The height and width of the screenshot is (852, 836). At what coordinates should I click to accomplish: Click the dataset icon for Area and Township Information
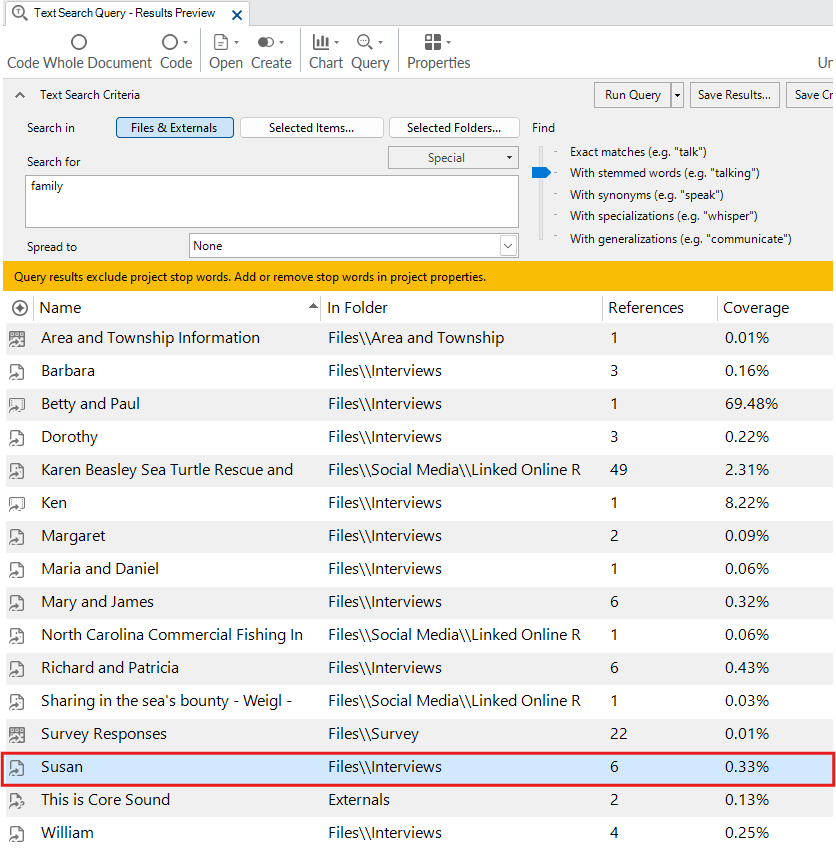coord(17,339)
